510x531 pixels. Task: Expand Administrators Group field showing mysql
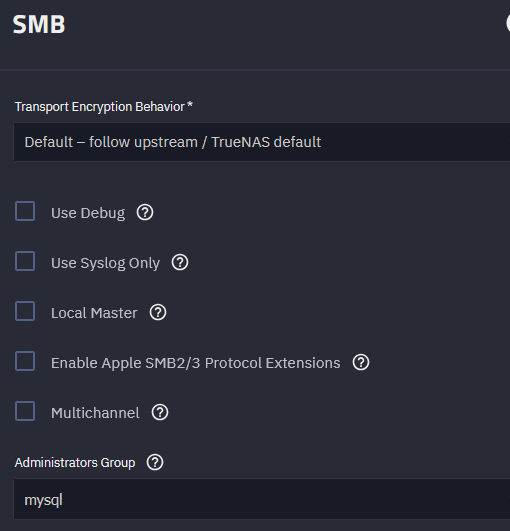(x=262, y=499)
